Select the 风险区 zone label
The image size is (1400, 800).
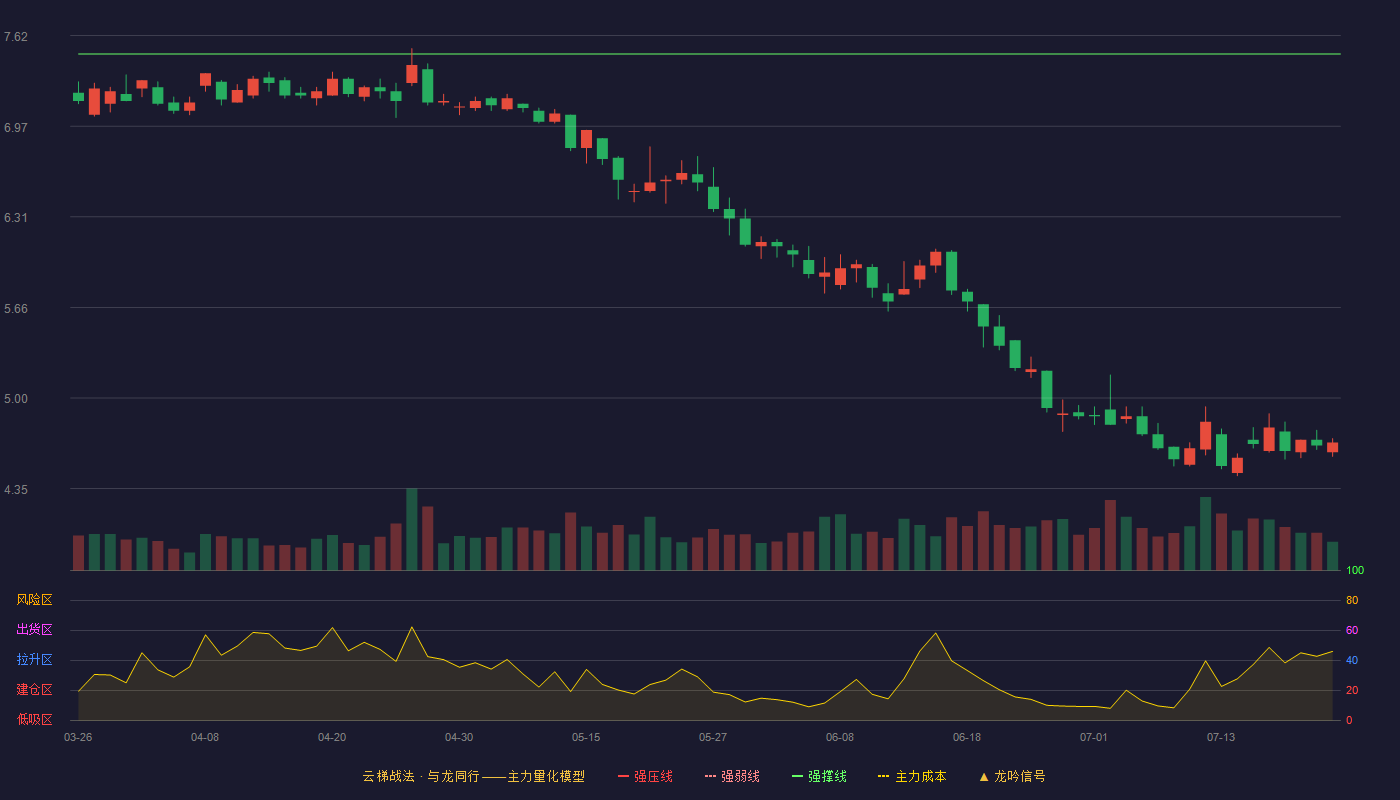click(35, 600)
